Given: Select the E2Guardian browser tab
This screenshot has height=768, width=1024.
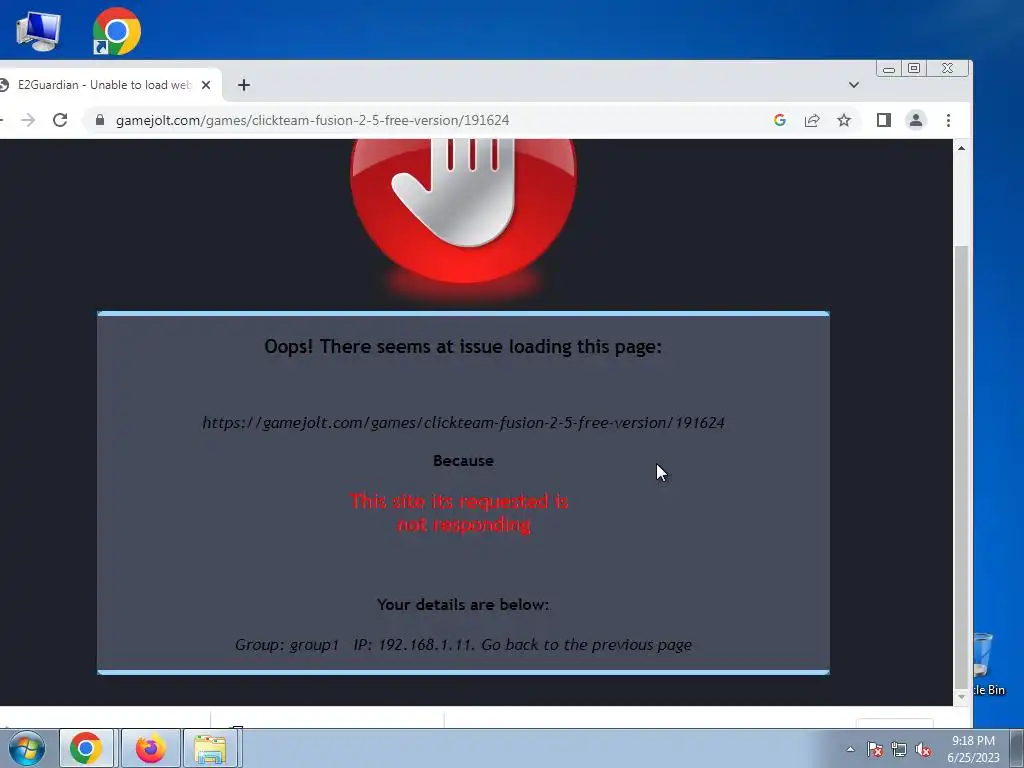Looking at the screenshot, I should point(104,85).
